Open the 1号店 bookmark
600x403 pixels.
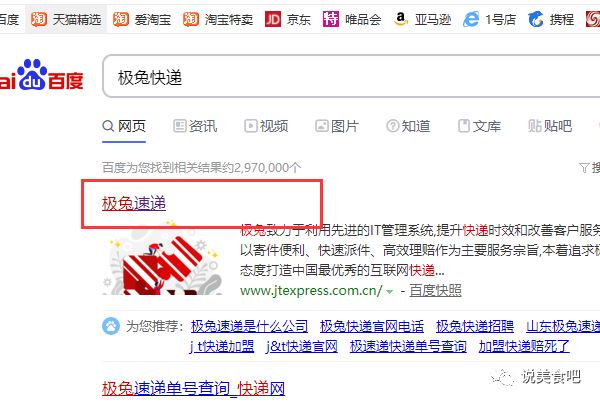[489, 19]
